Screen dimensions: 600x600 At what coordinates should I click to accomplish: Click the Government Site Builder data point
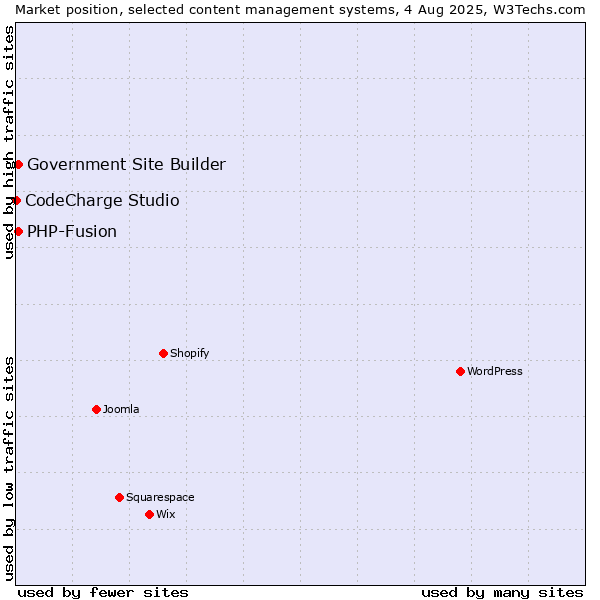18,165
